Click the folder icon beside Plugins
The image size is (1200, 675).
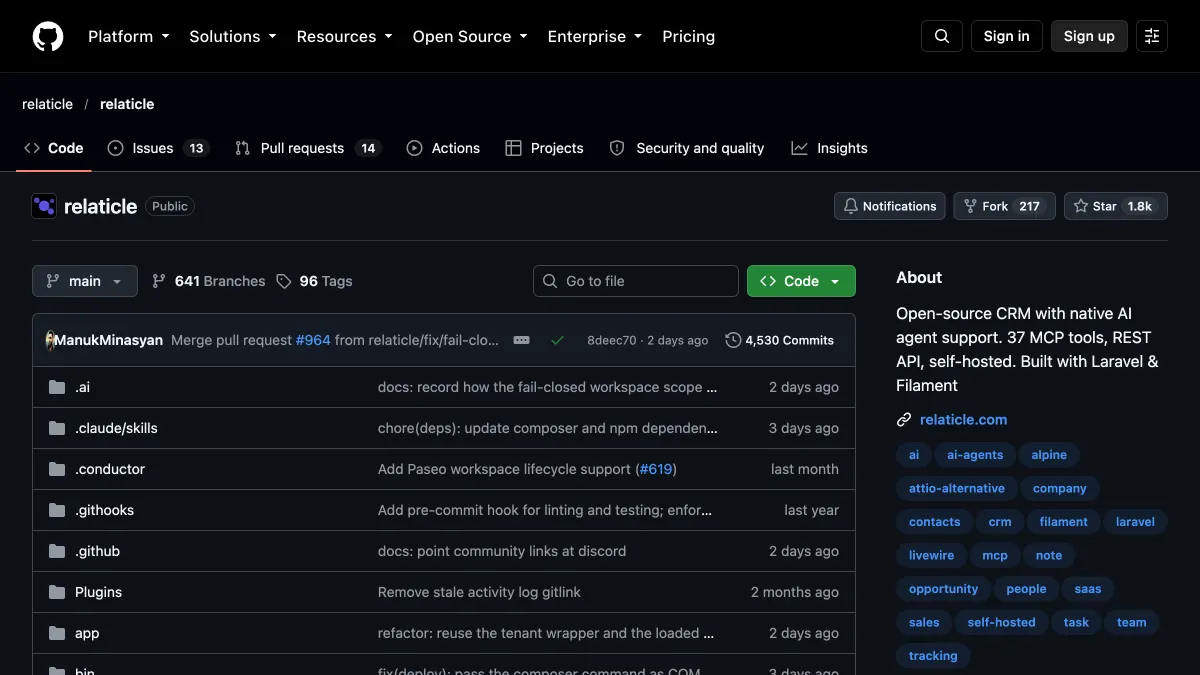pos(57,592)
